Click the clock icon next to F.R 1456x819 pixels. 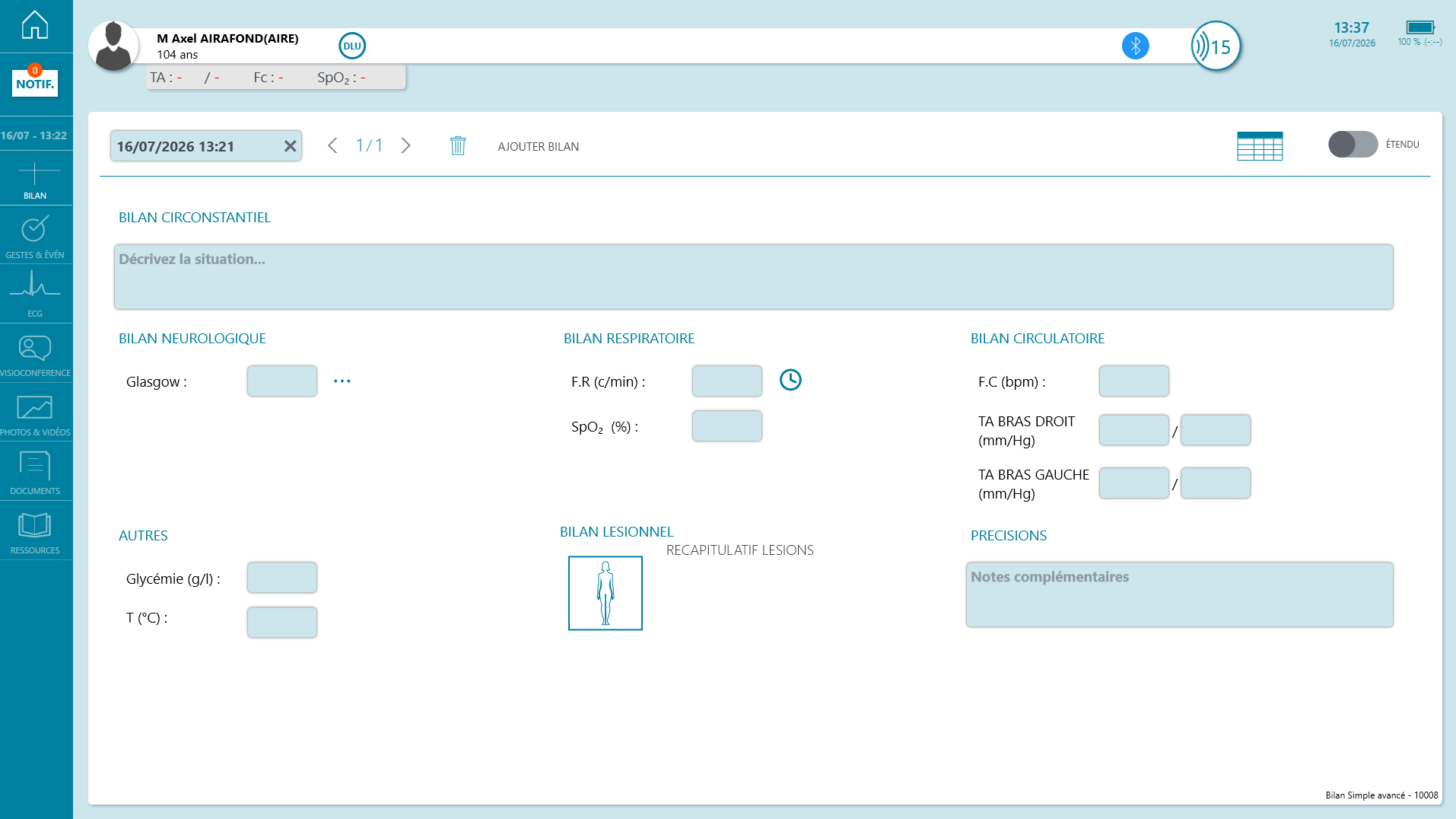click(x=790, y=380)
